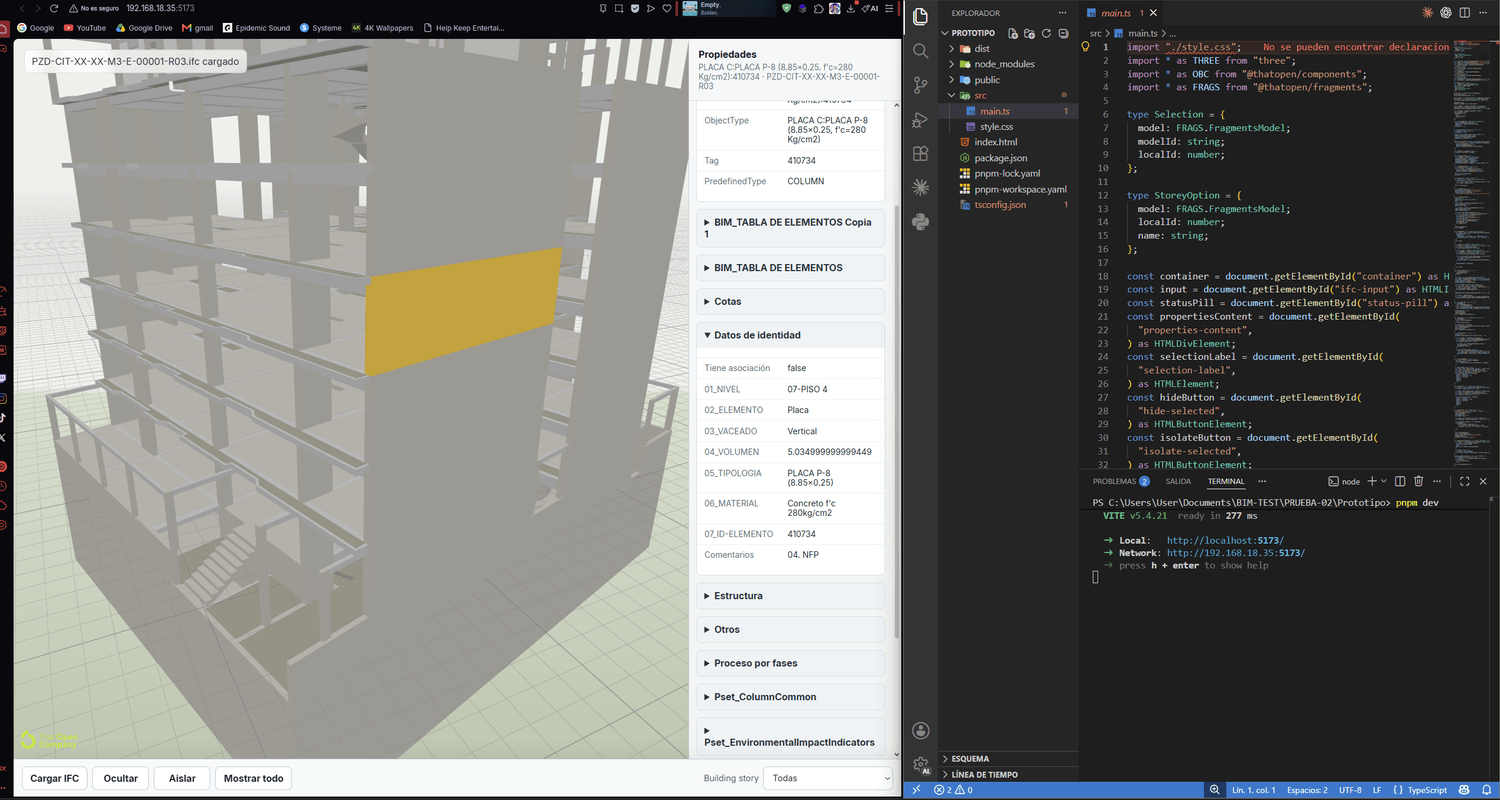
Task: Click the New Folder icon in Explorer header
Action: click(1029, 33)
